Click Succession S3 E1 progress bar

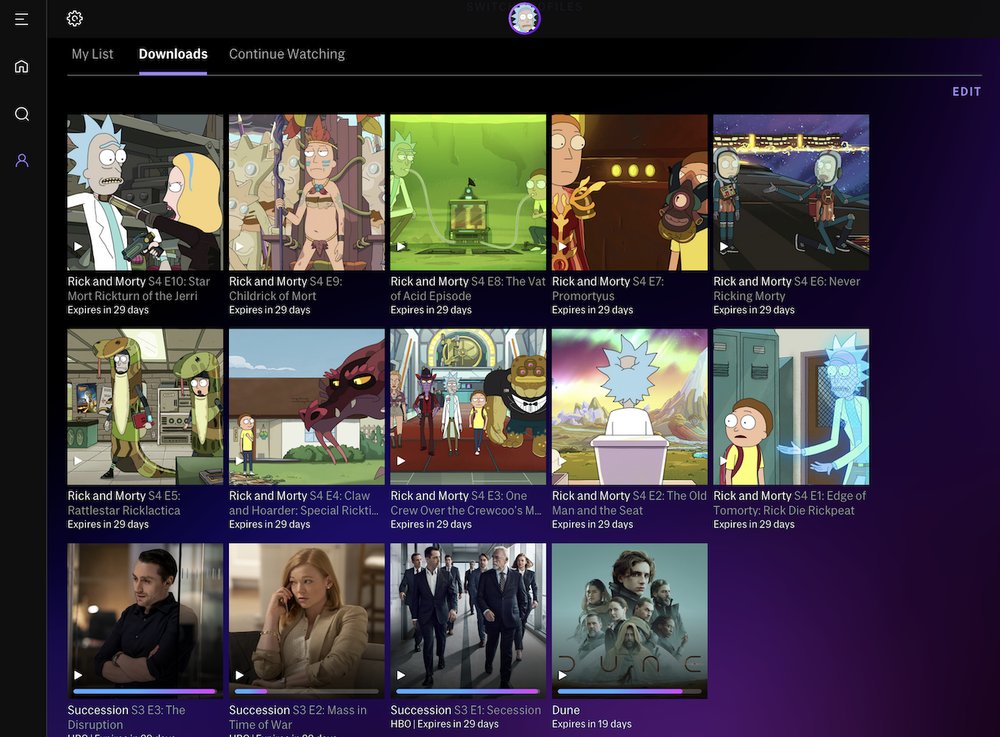468,691
